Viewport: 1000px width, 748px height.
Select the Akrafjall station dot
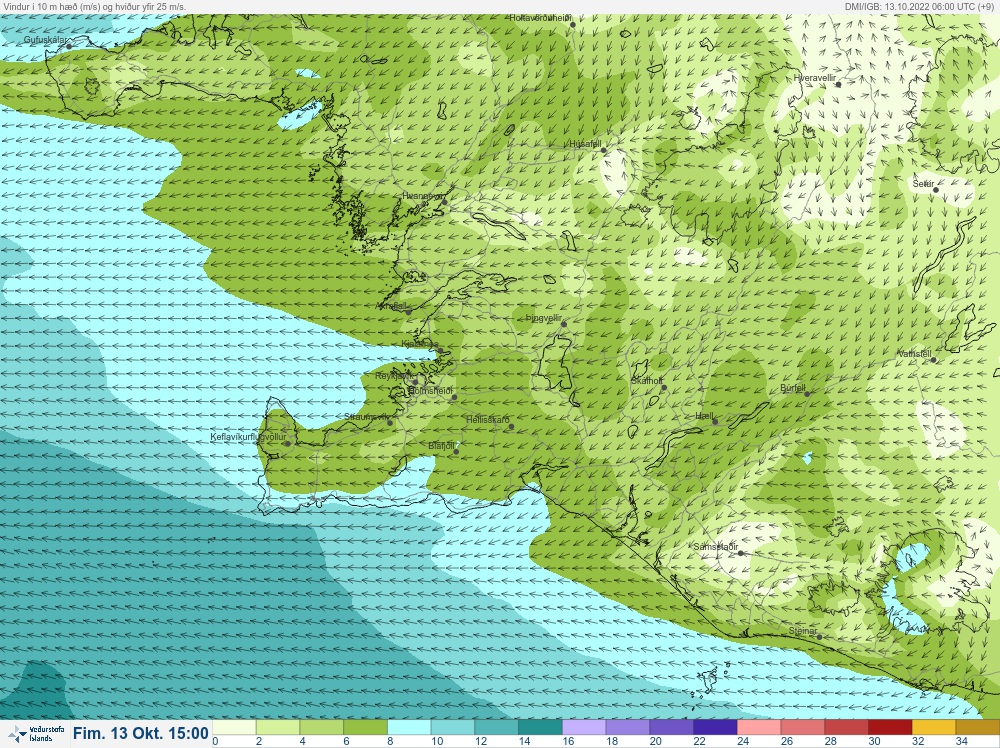pos(408,312)
